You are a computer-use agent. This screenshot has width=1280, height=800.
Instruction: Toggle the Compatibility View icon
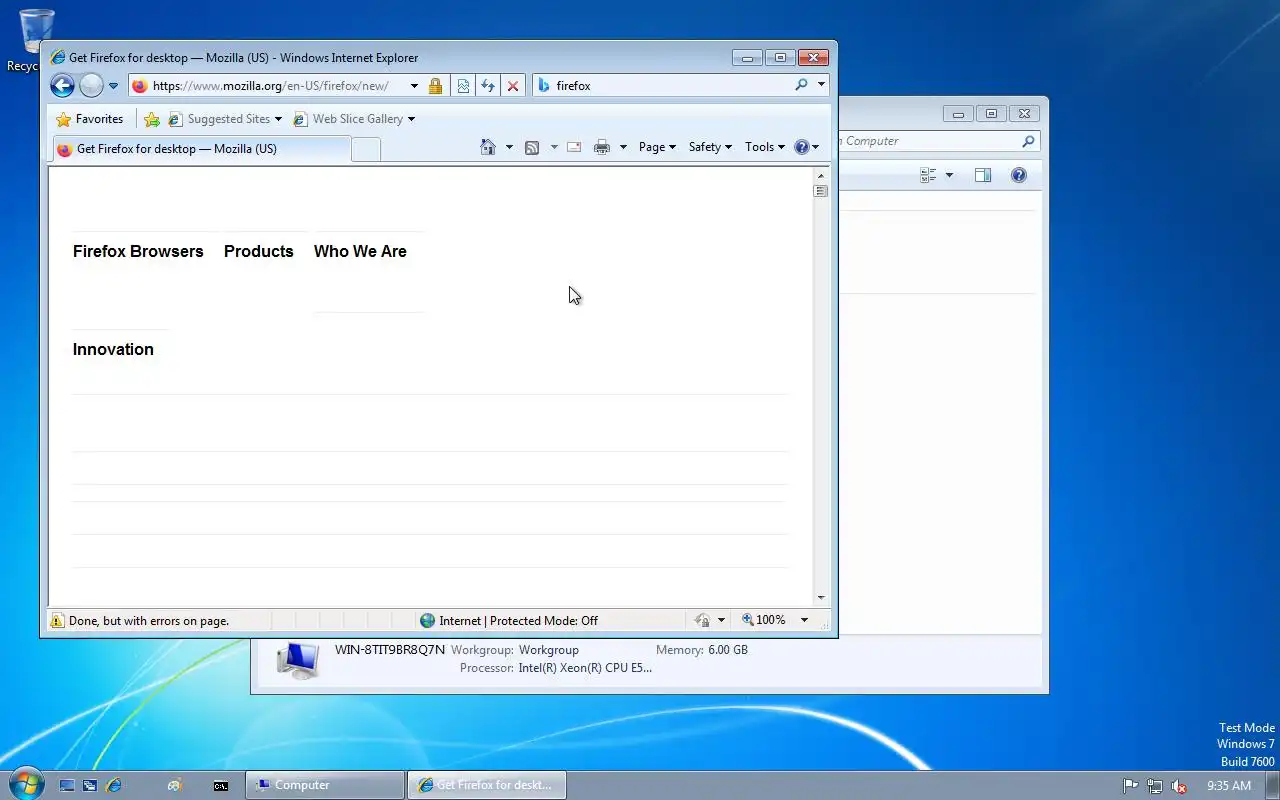[x=463, y=86]
